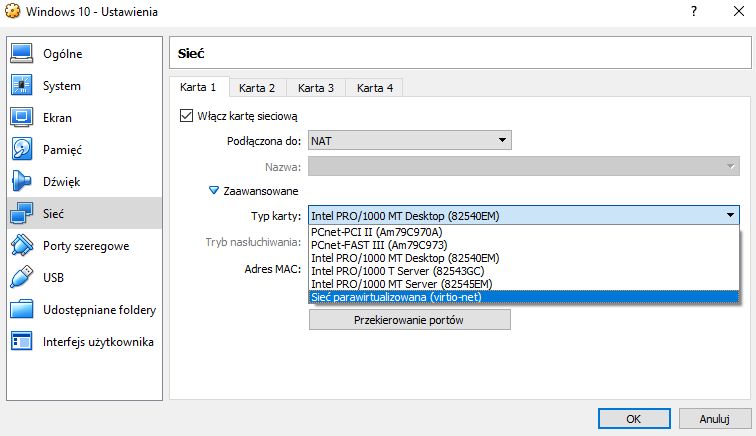Pick Intel PRO/1000 T Server (82543GC)
Screen dimensions: 756x436
(524, 271)
